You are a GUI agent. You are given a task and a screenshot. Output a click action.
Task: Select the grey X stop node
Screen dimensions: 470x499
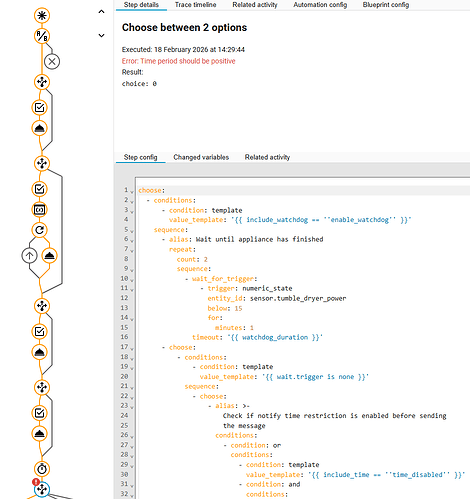52,62
